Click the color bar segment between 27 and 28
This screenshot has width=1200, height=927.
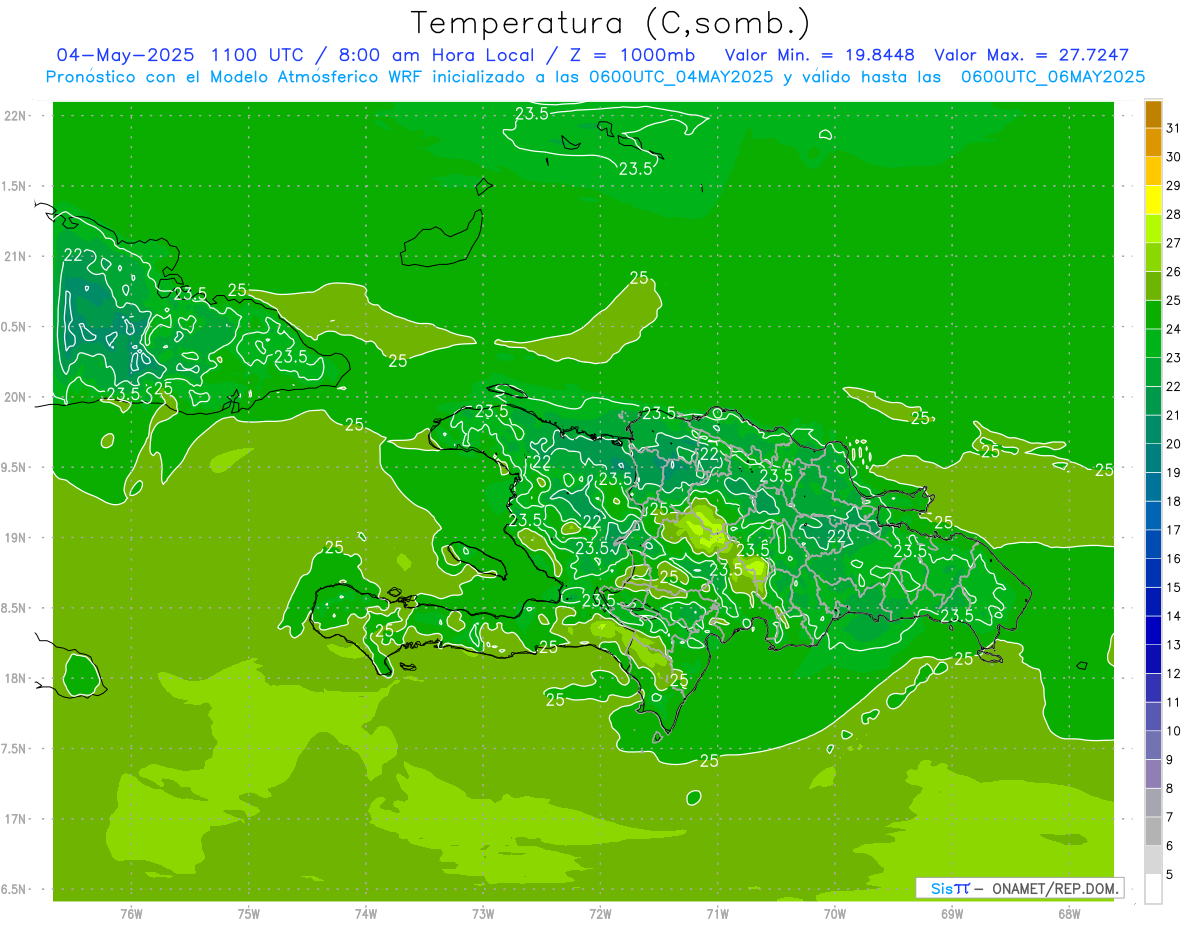pyautogui.click(x=1153, y=229)
